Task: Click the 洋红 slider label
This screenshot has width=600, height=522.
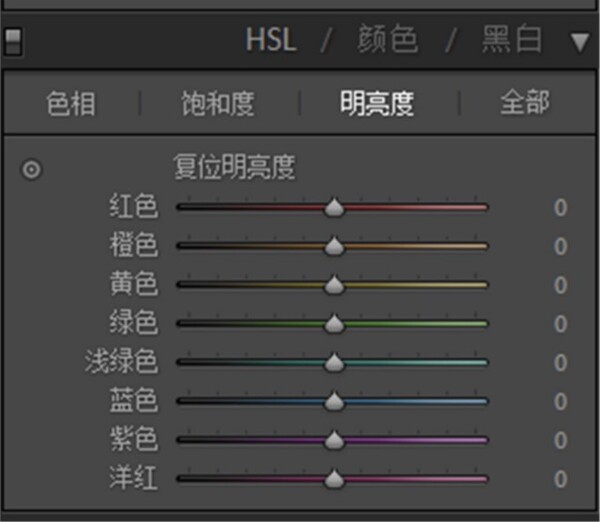Action: [x=134, y=478]
